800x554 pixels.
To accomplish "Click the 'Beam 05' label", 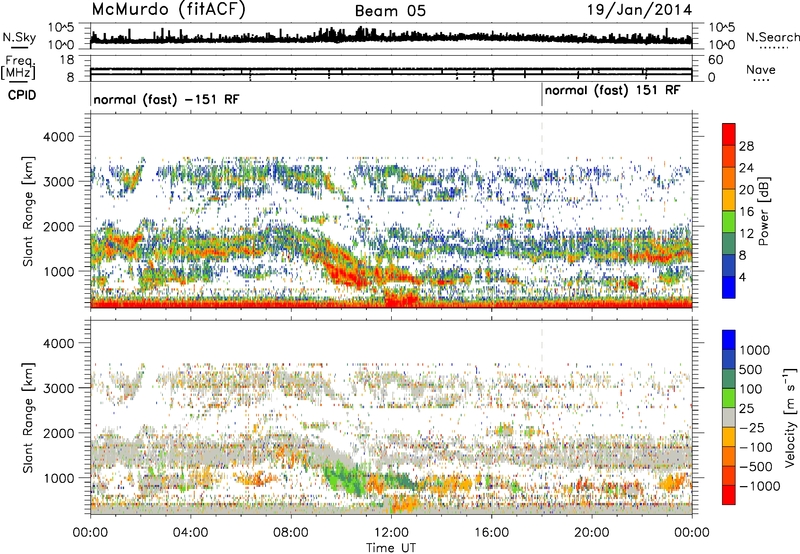I will point(390,11).
